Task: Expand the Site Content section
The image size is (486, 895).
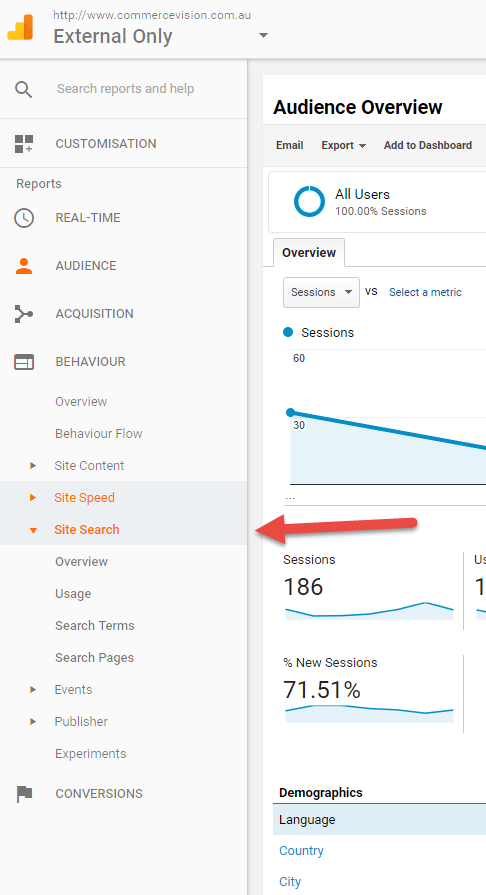Action: pos(33,466)
